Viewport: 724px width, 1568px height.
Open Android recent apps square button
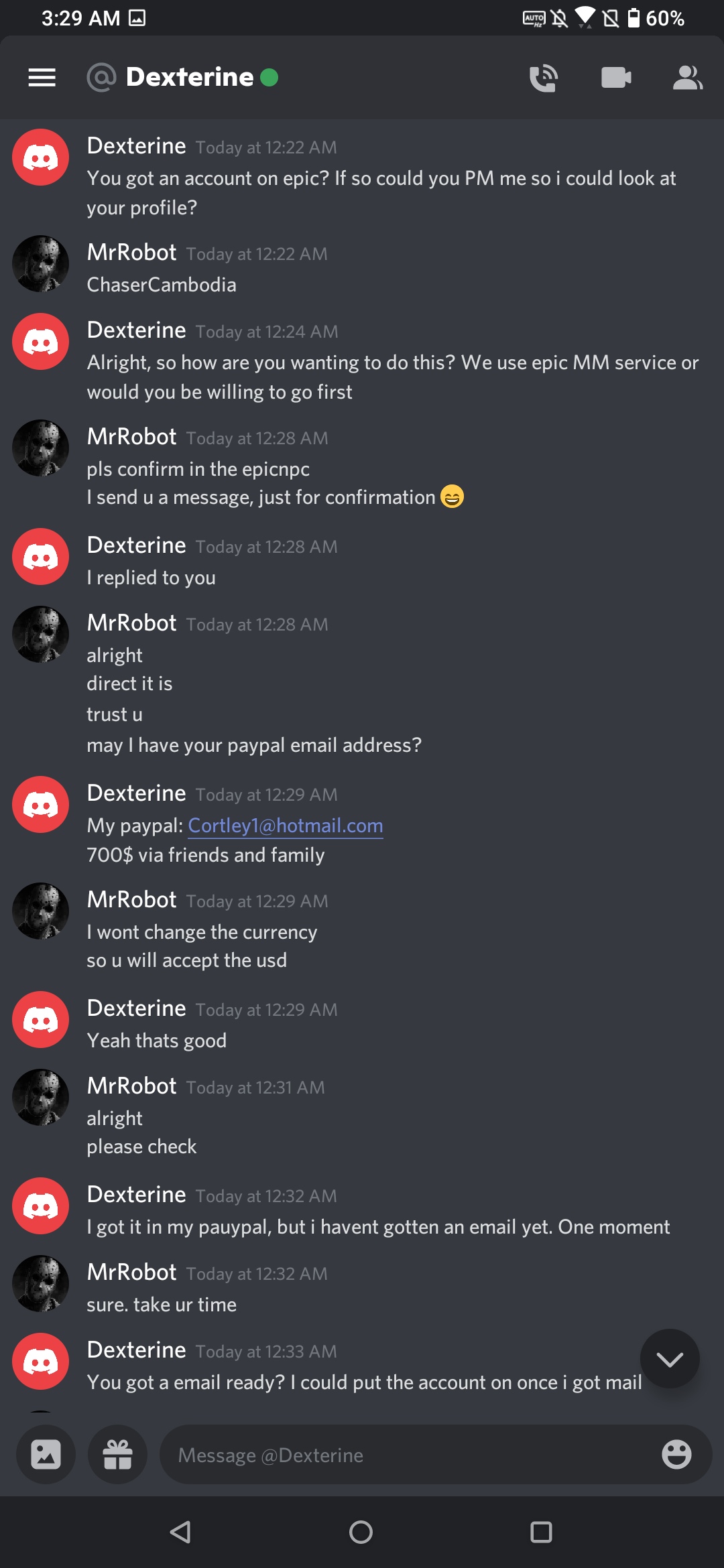point(541,1532)
